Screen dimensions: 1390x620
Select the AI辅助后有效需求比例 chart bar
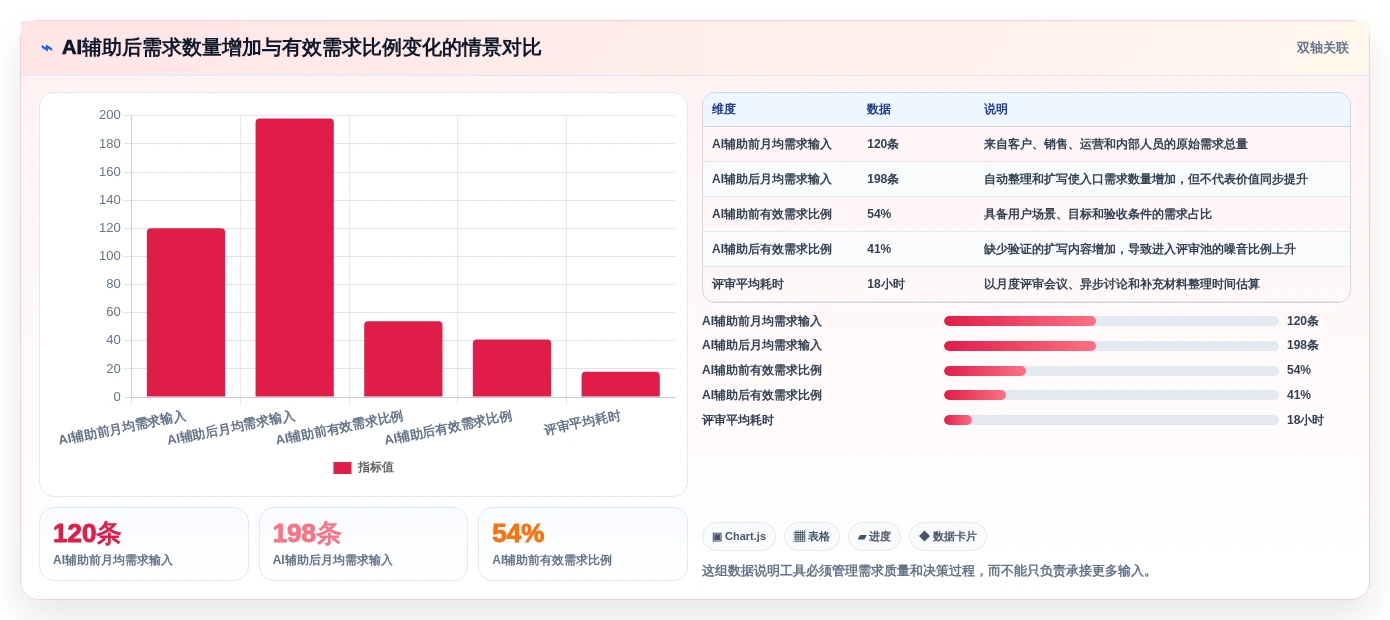[x=512, y=368]
